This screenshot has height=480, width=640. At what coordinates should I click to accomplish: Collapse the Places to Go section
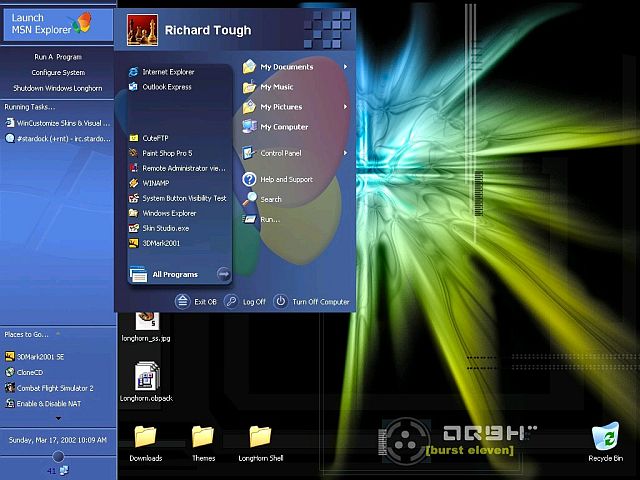[x=57, y=334]
